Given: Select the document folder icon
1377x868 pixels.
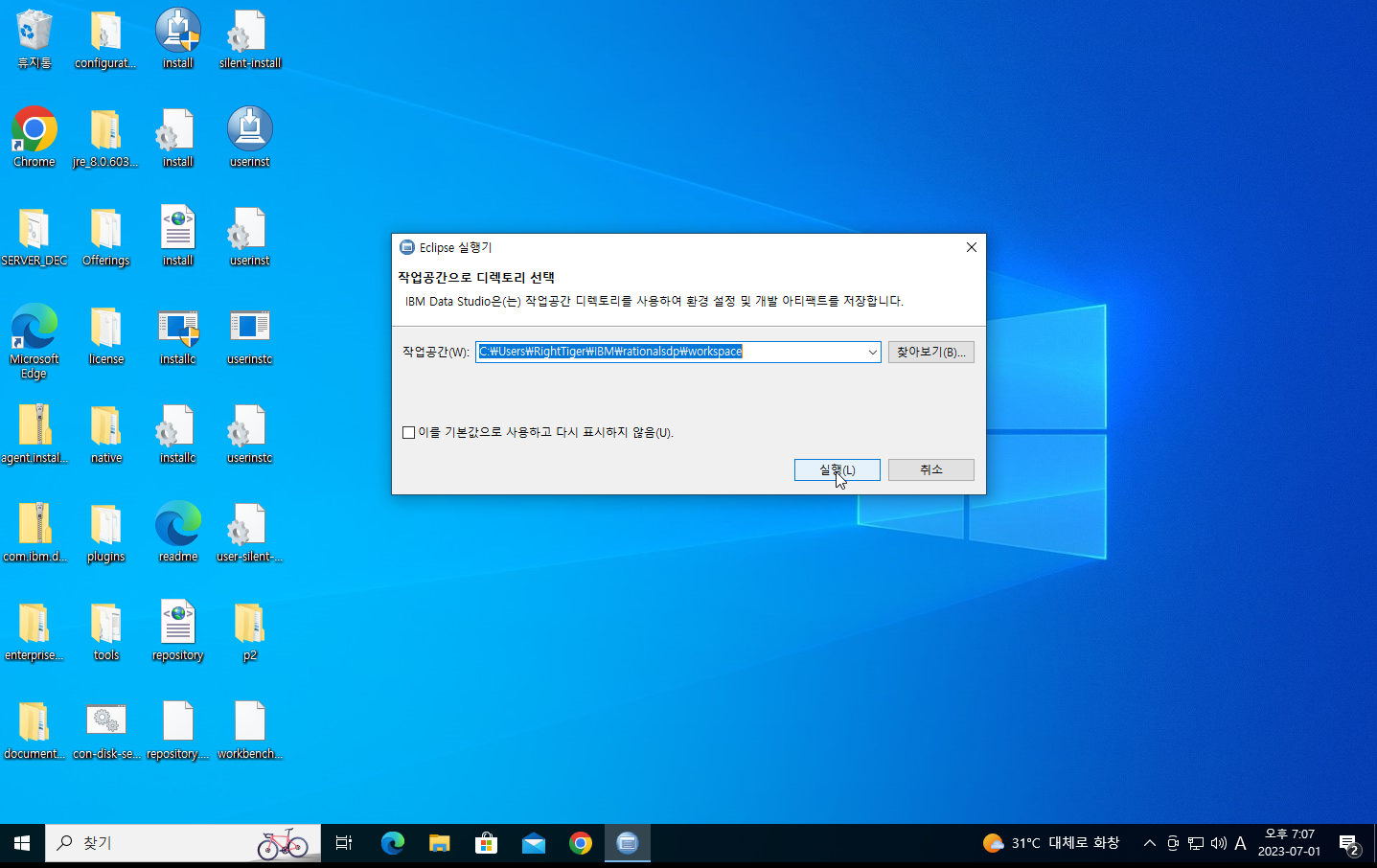Looking at the screenshot, I should 34,730.
